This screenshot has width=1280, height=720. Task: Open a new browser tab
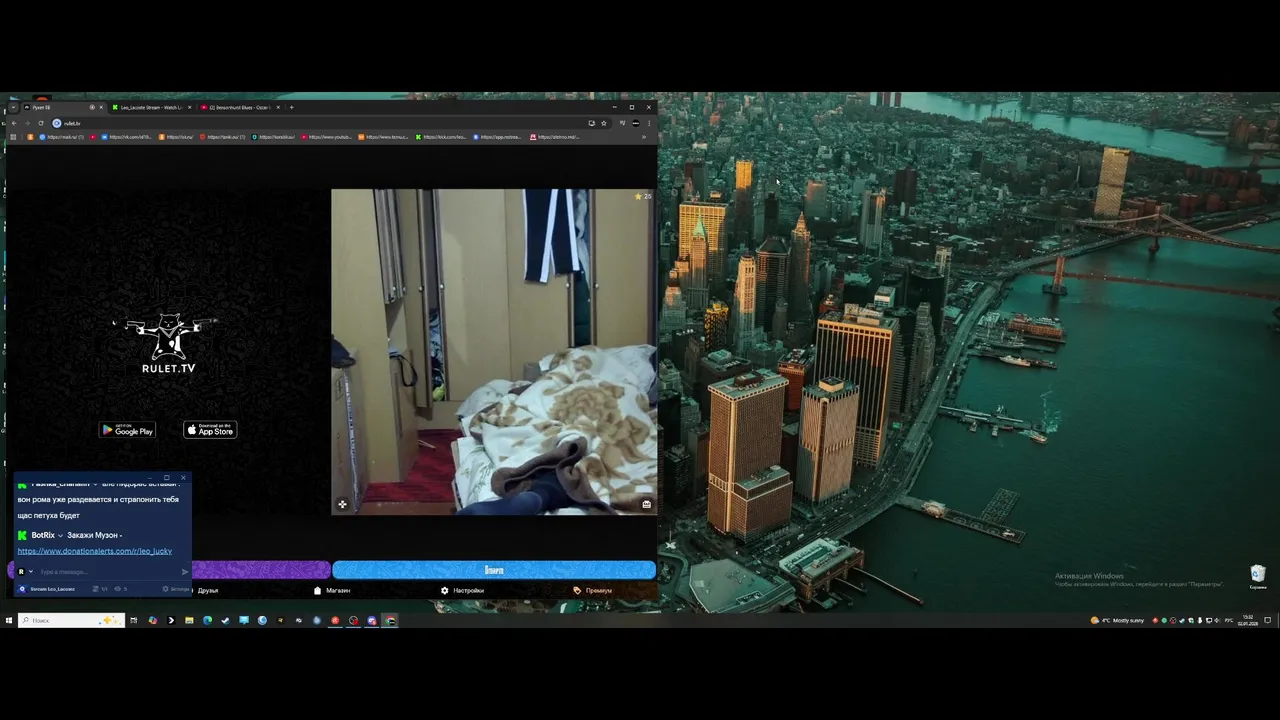[x=291, y=107]
